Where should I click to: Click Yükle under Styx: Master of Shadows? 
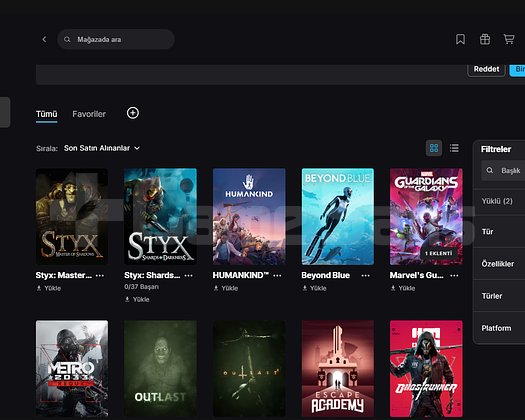click(x=49, y=288)
